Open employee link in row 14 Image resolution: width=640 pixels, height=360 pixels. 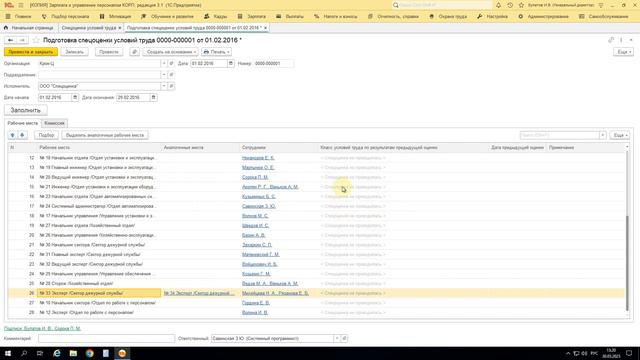pos(255,177)
